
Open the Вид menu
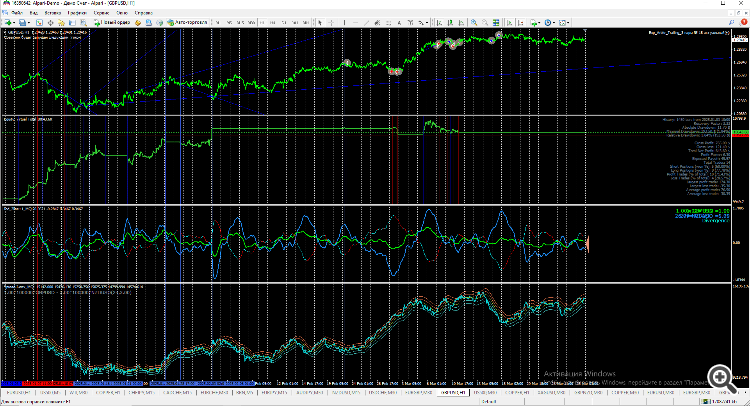pos(33,13)
